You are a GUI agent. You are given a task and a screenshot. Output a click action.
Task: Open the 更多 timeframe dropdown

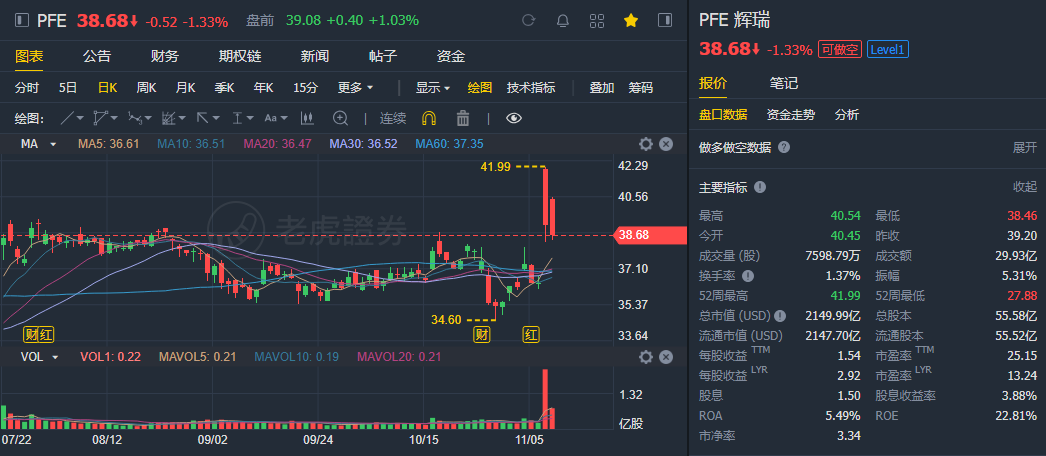[356, 87]
